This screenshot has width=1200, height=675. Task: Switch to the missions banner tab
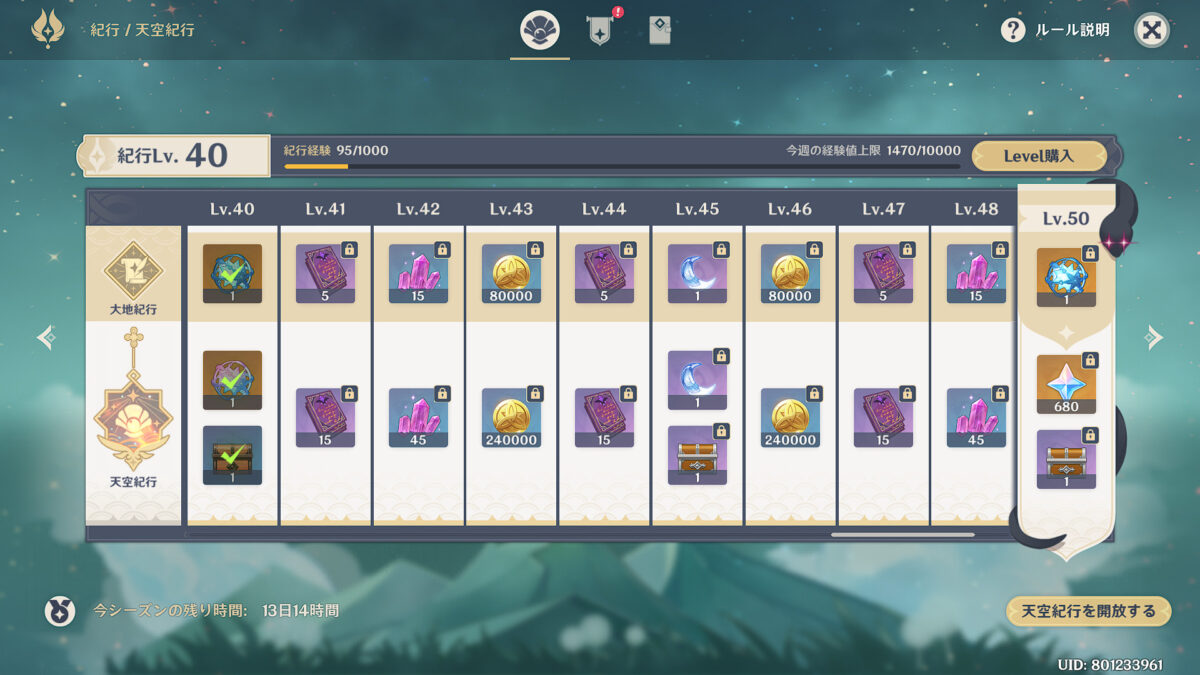pos(600,30)
